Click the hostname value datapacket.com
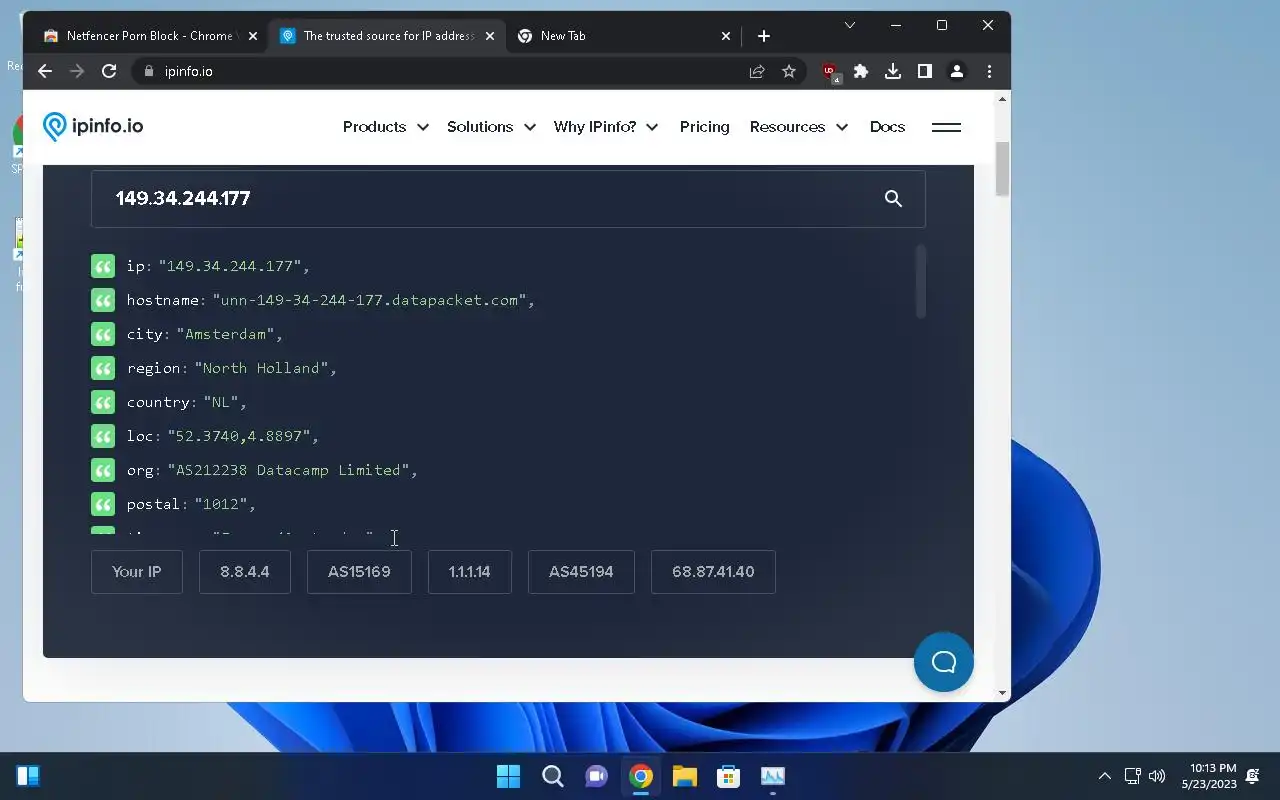 coord(373,300)
